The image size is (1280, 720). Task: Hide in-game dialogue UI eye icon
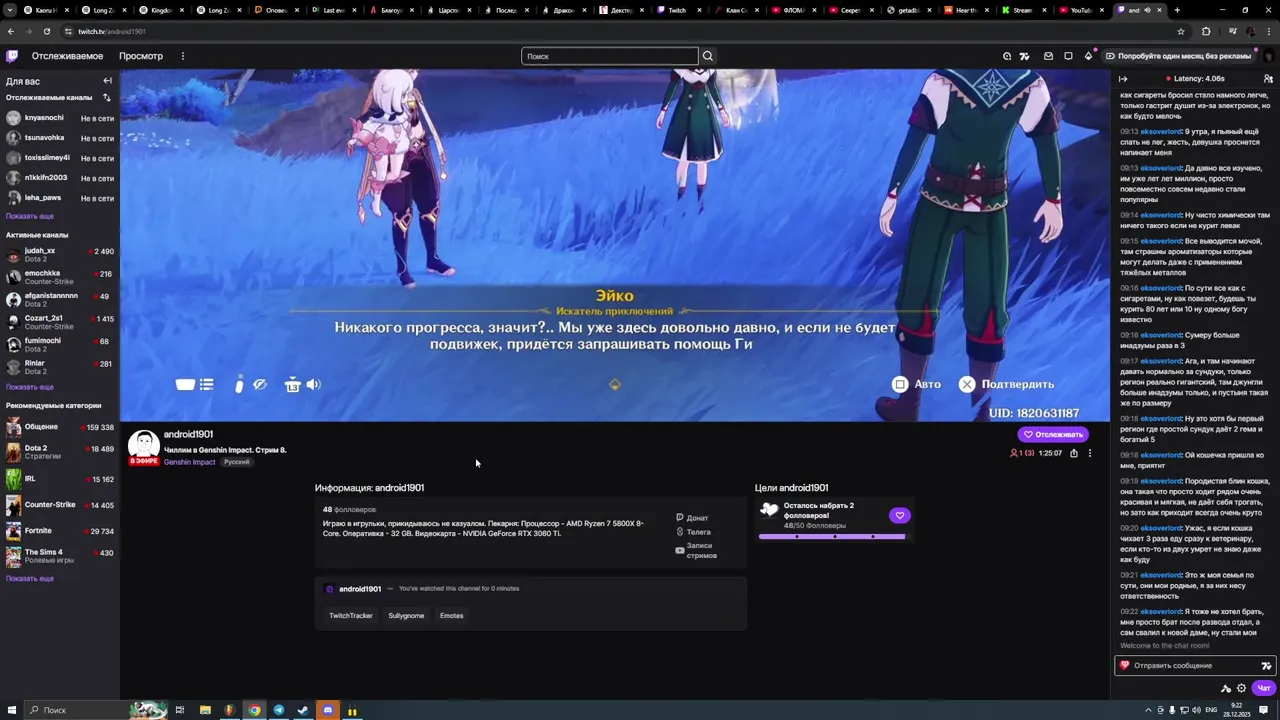pyautogui.click(x=260, y=384)
